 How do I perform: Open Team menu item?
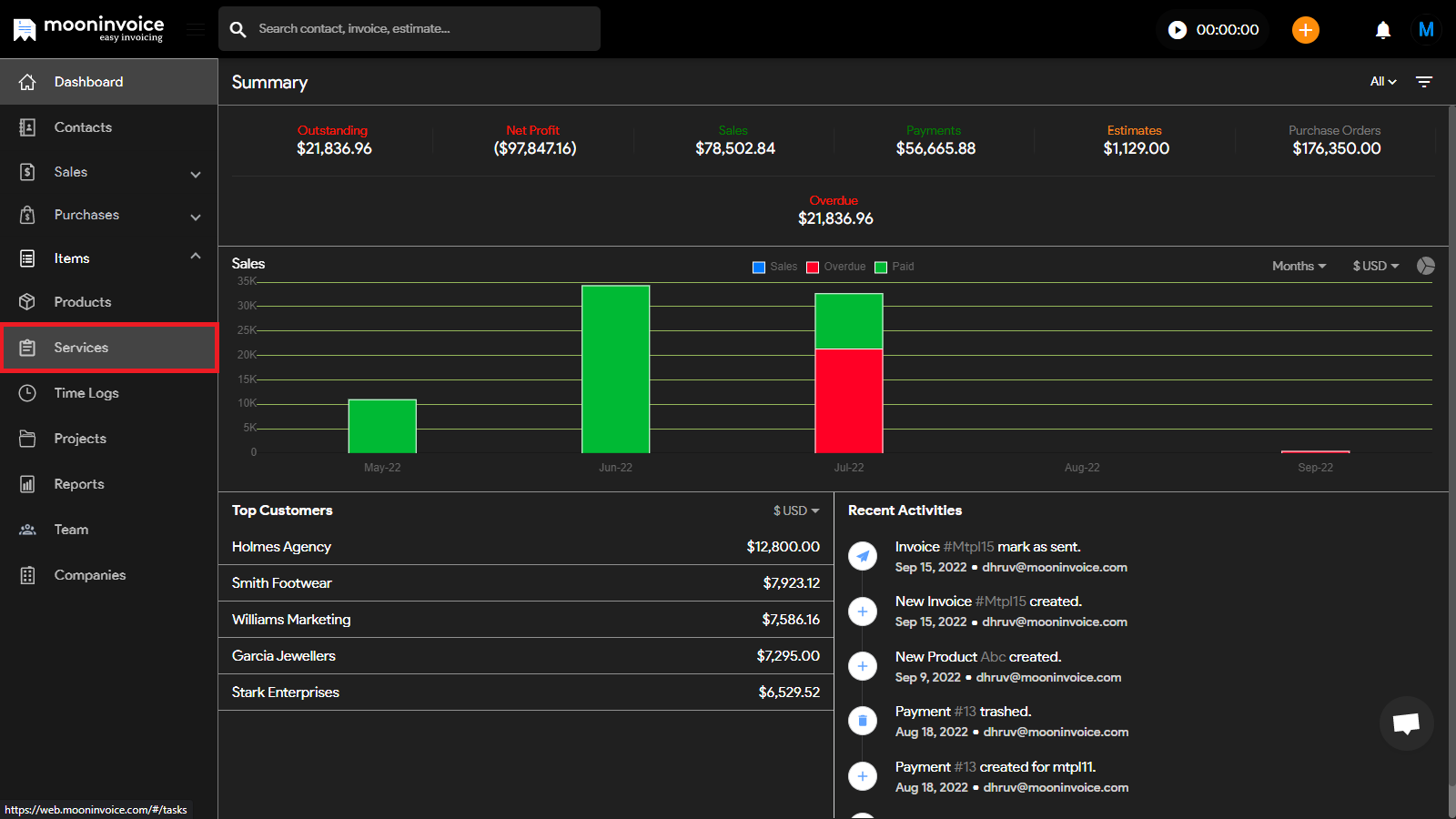click(x=109, y=530)
